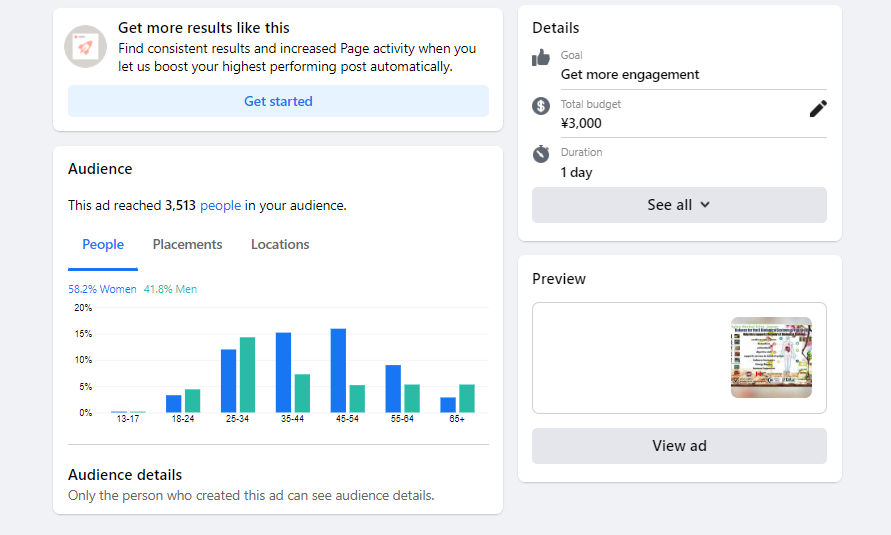The image size is (891, 535).
Task: Click the ¥3,000 total budget value
Action: [581, 124]
